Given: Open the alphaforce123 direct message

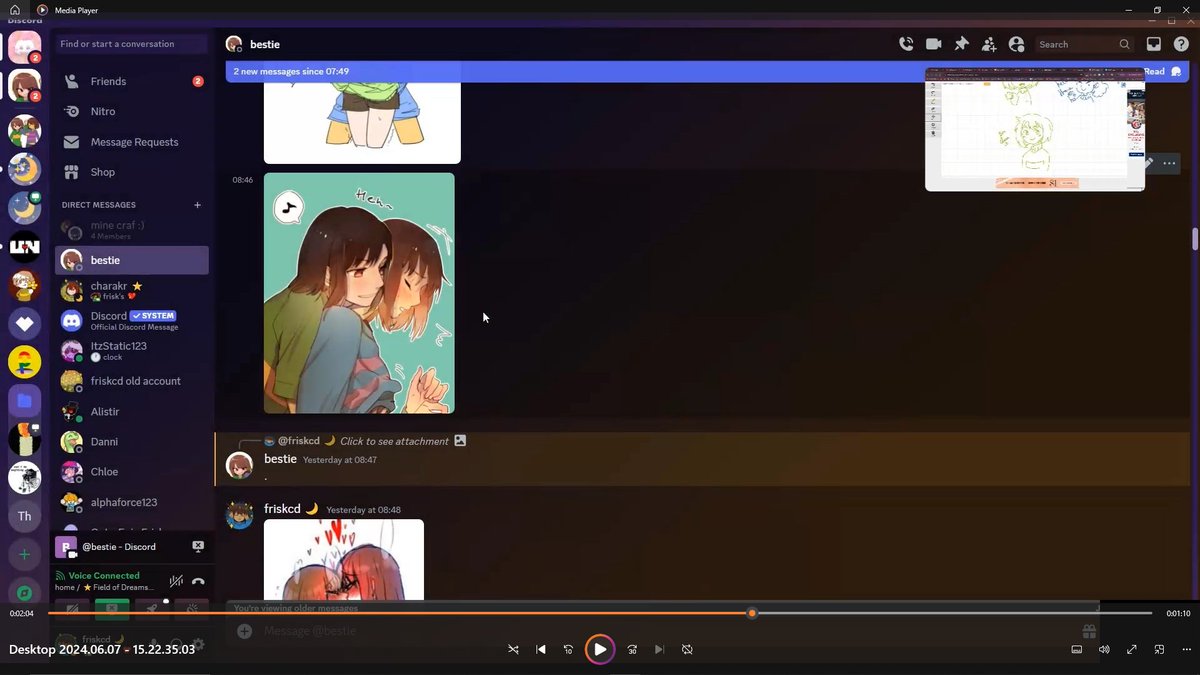Looking at the screenshot, I should 132,502.
